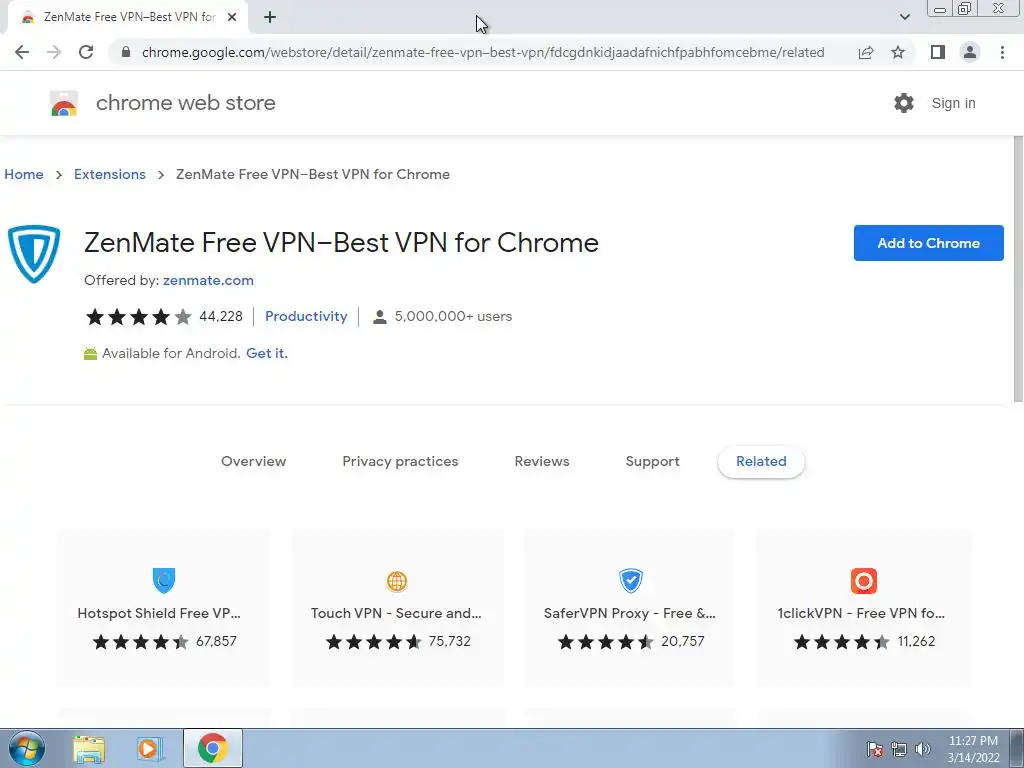Close the ZenMate Free VPN tab
The width and height of the screenshot is (1024, 768).
coord(232,18)
